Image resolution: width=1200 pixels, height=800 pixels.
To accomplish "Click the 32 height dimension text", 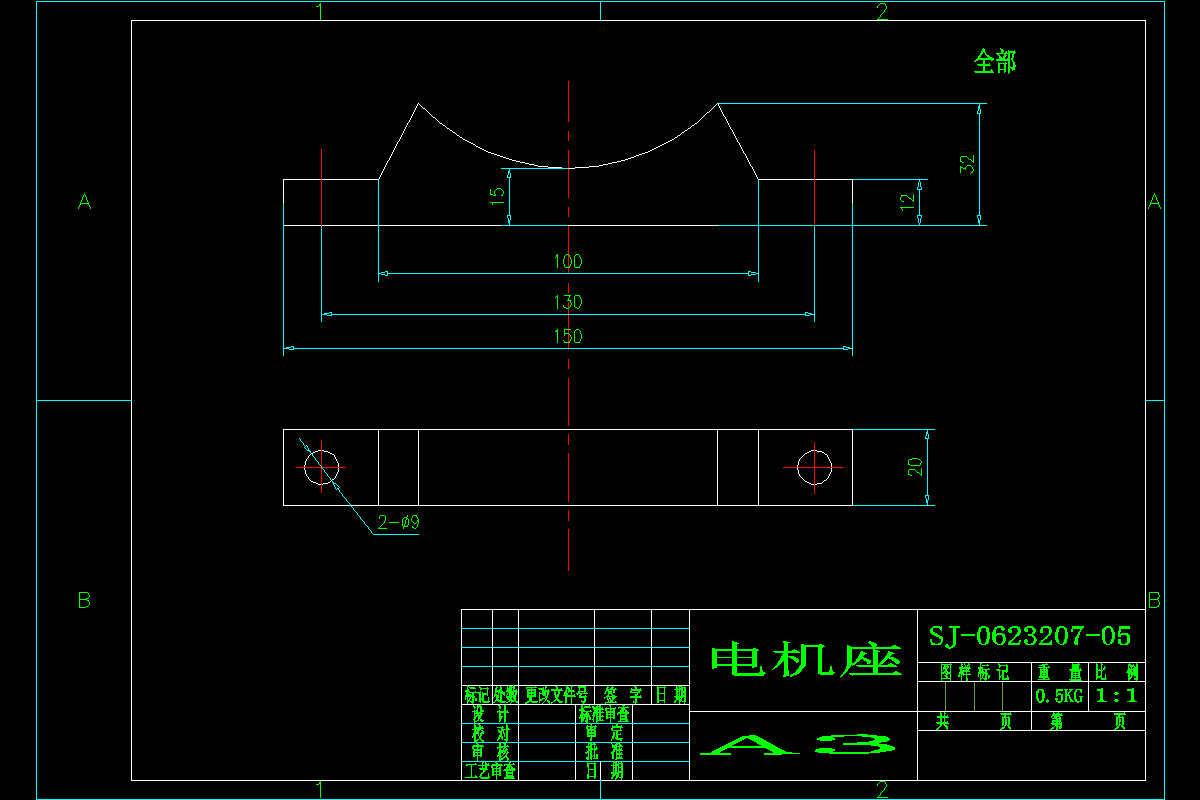I will 967,165.
